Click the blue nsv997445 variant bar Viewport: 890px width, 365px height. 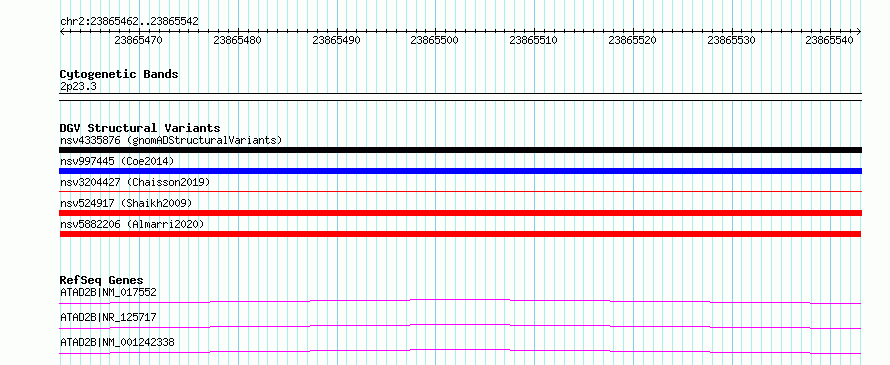[460, 171]
